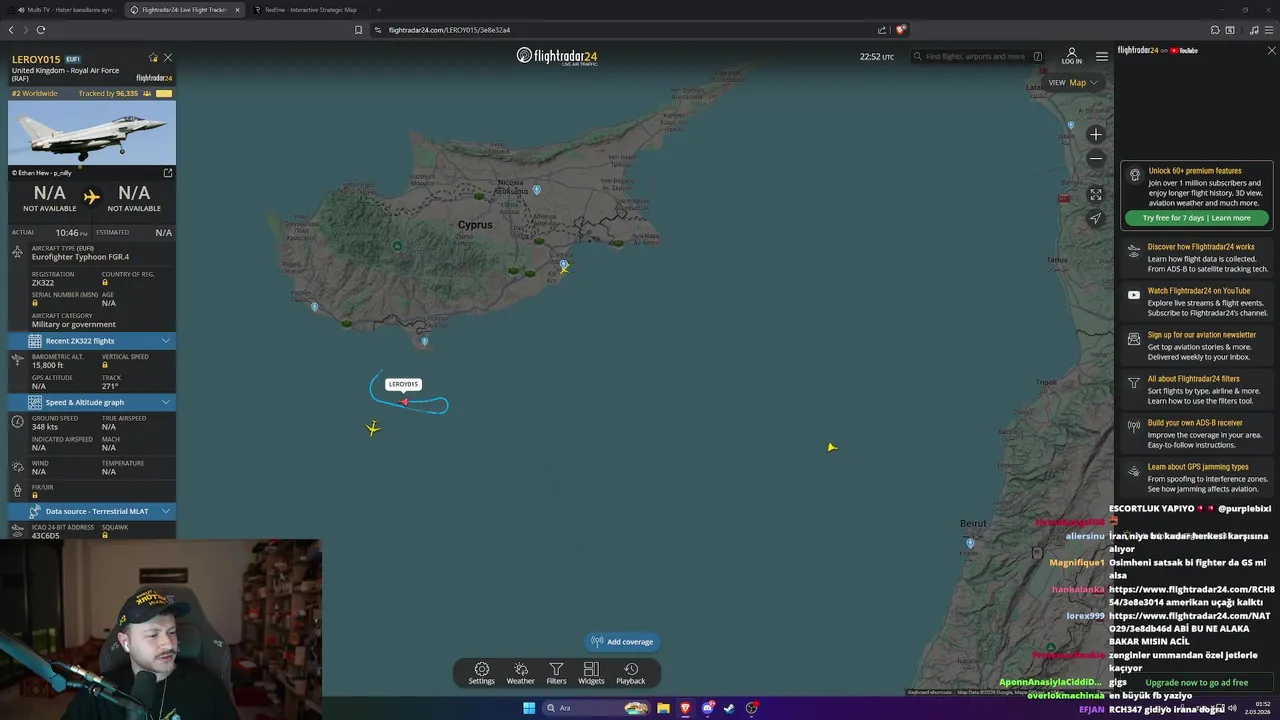Click the Cyprus country label on map
The height and width of the screenshot is (720, 1280).
tap(475, 225)
